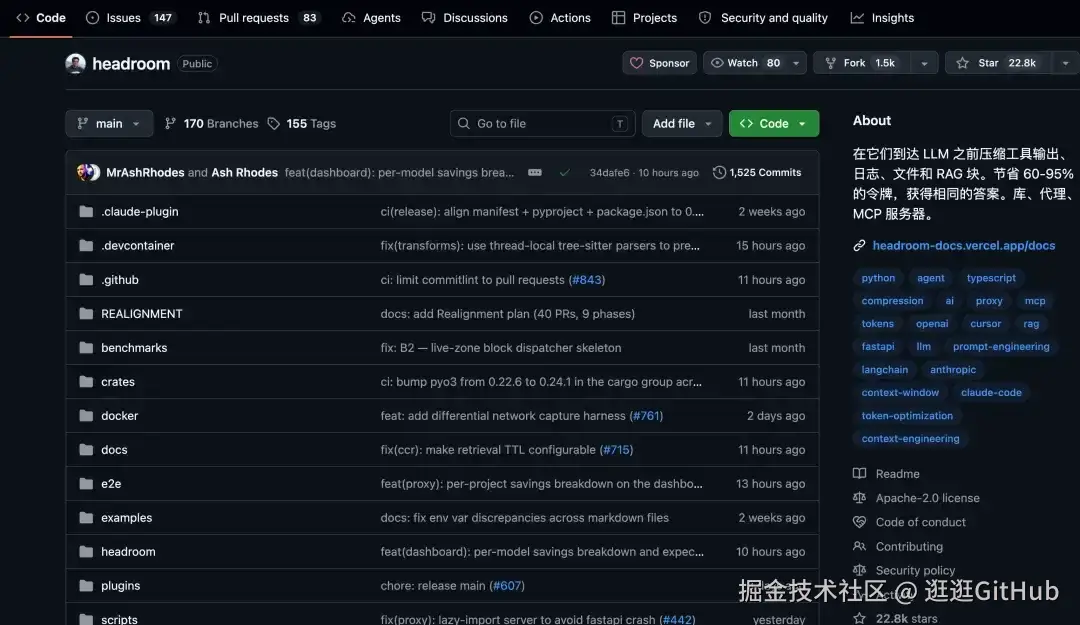Click the crates commit message text
This screenshot has width=1080, height=625.
(x=541, y=382)
